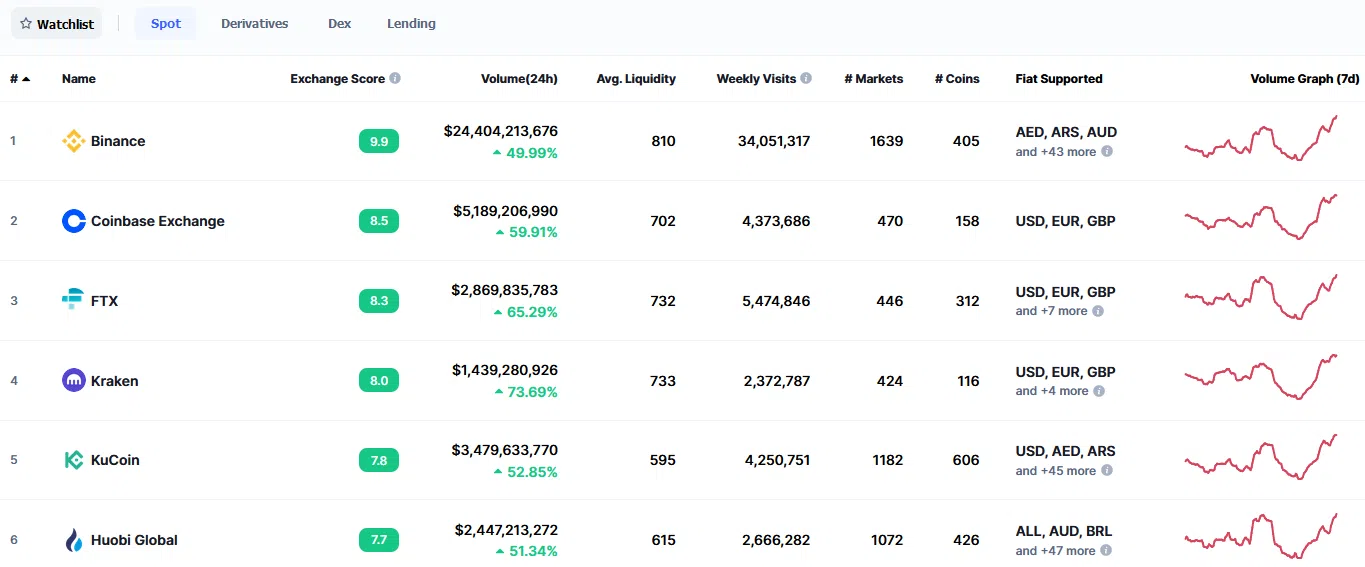Screen dimensions: 1365x567
Task: Click Binance volume $24,404,213,676
Action: click(x=501, y=131)
